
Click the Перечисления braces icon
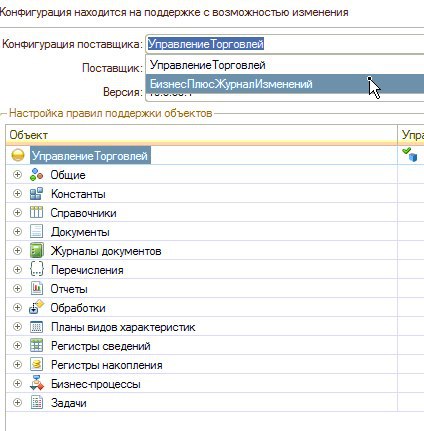tap(36, 269)
